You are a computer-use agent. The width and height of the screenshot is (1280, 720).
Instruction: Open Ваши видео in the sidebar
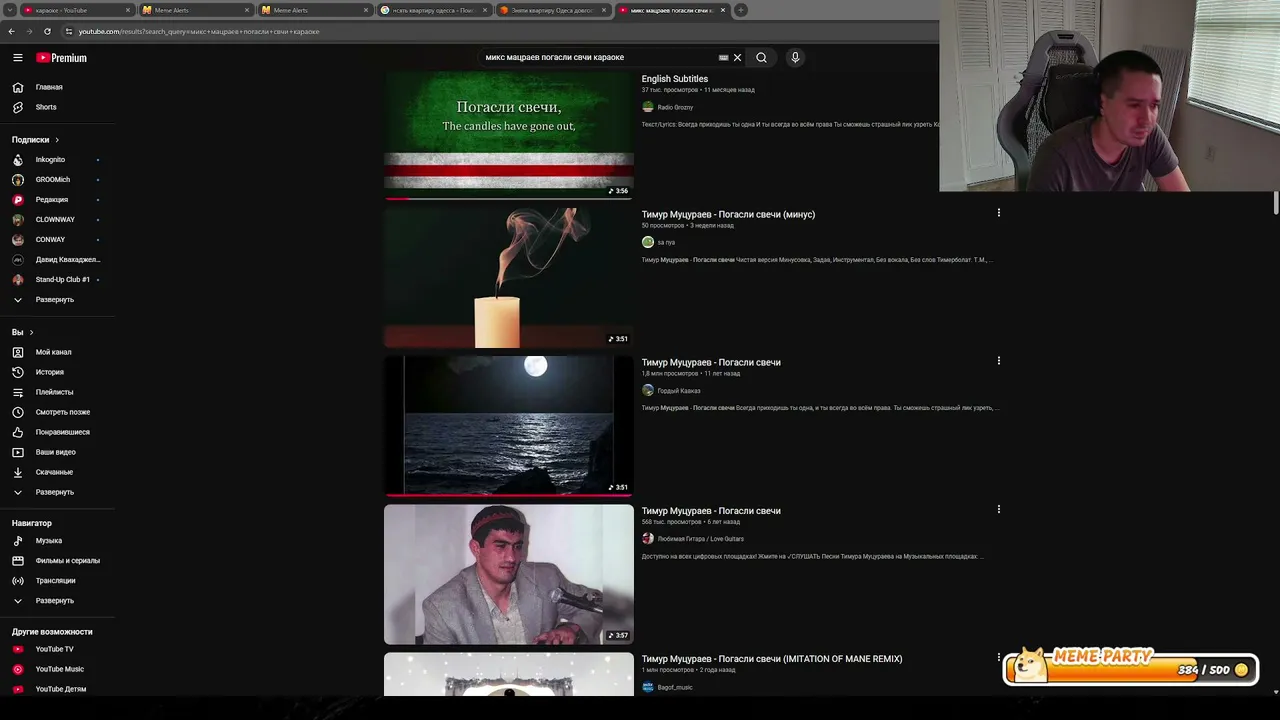point(57,452)
